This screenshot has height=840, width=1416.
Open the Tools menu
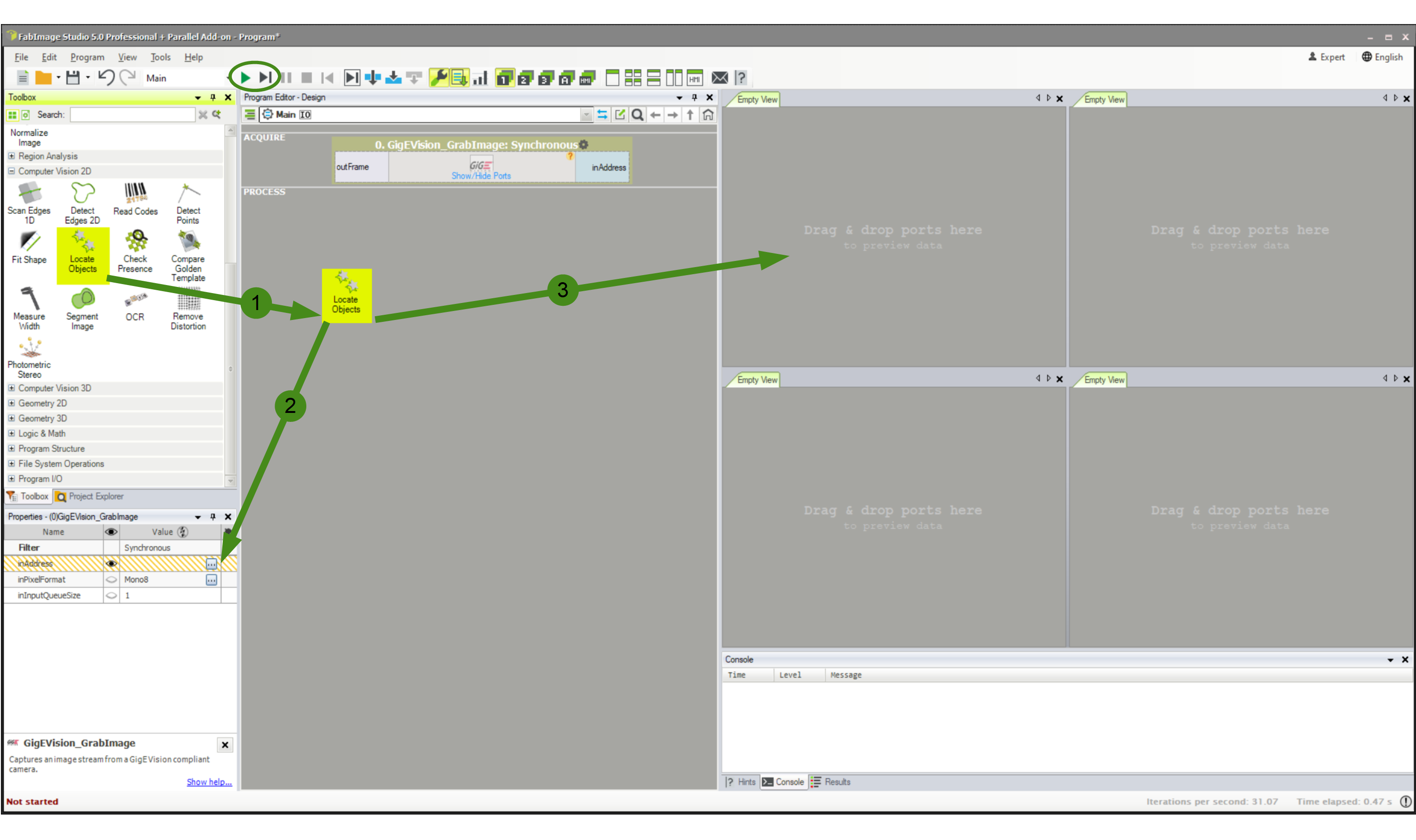(160, 57)
